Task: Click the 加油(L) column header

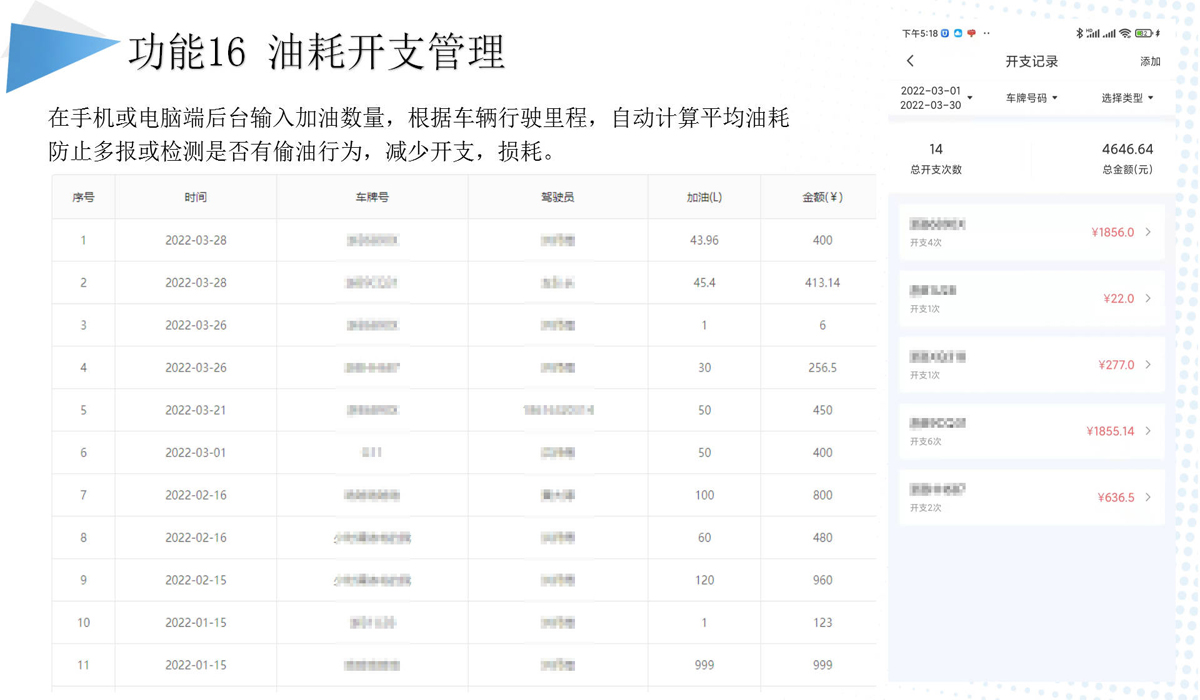Action: [704, 197]
